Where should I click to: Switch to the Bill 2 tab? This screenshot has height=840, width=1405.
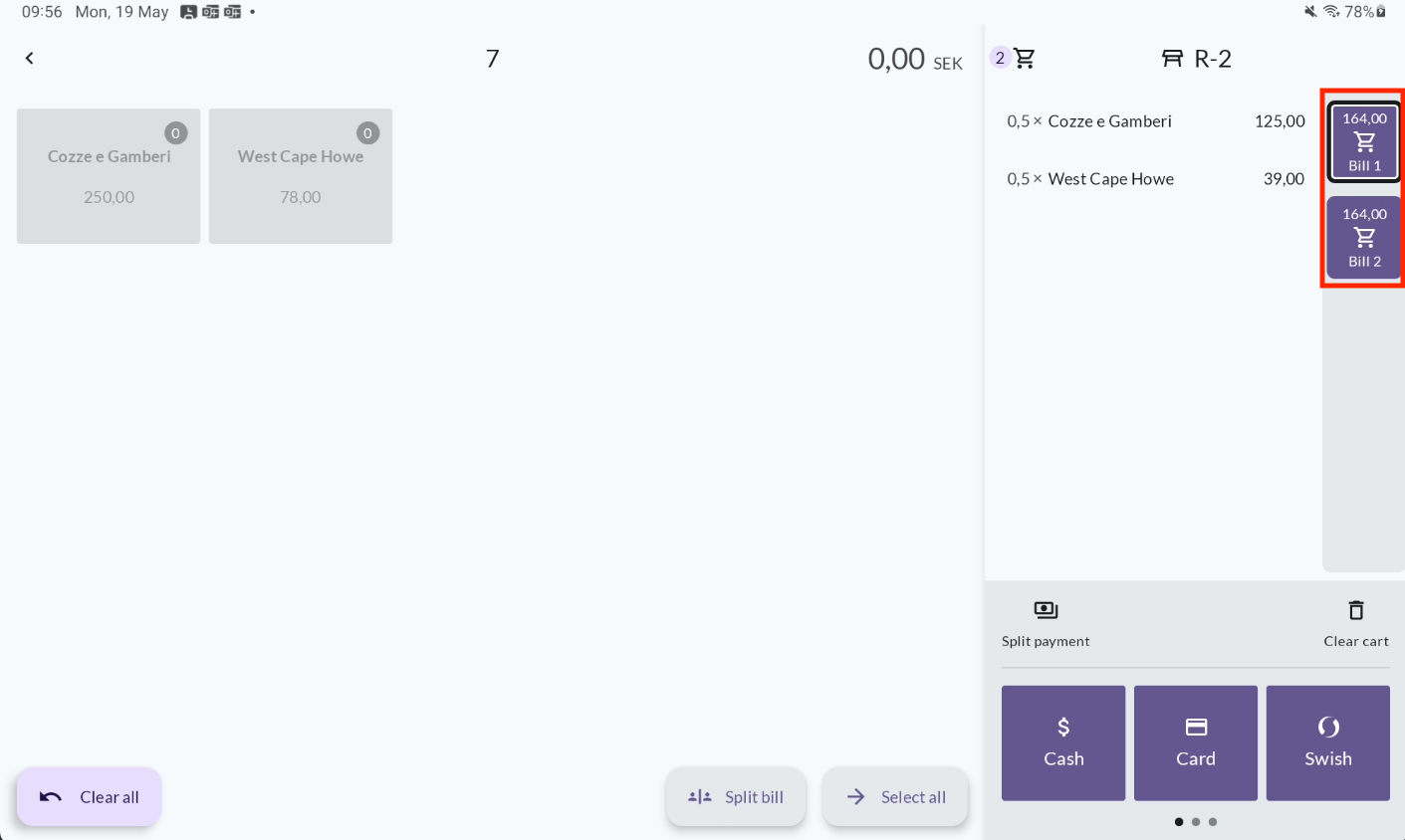1364,238
